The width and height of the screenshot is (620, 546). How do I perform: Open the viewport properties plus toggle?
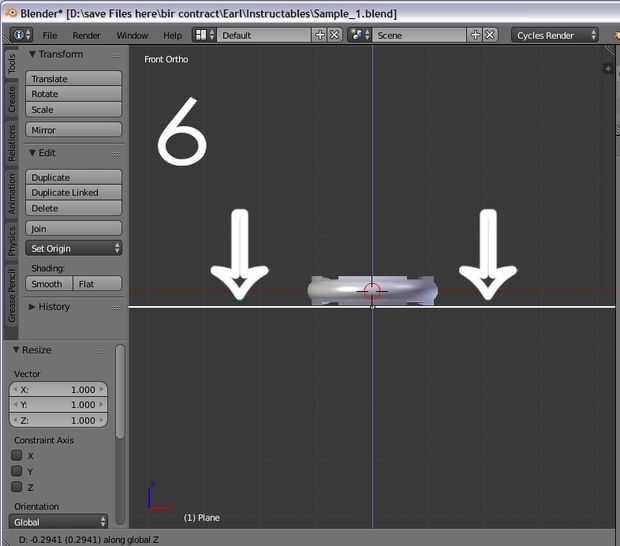click(x=608, y=69)
